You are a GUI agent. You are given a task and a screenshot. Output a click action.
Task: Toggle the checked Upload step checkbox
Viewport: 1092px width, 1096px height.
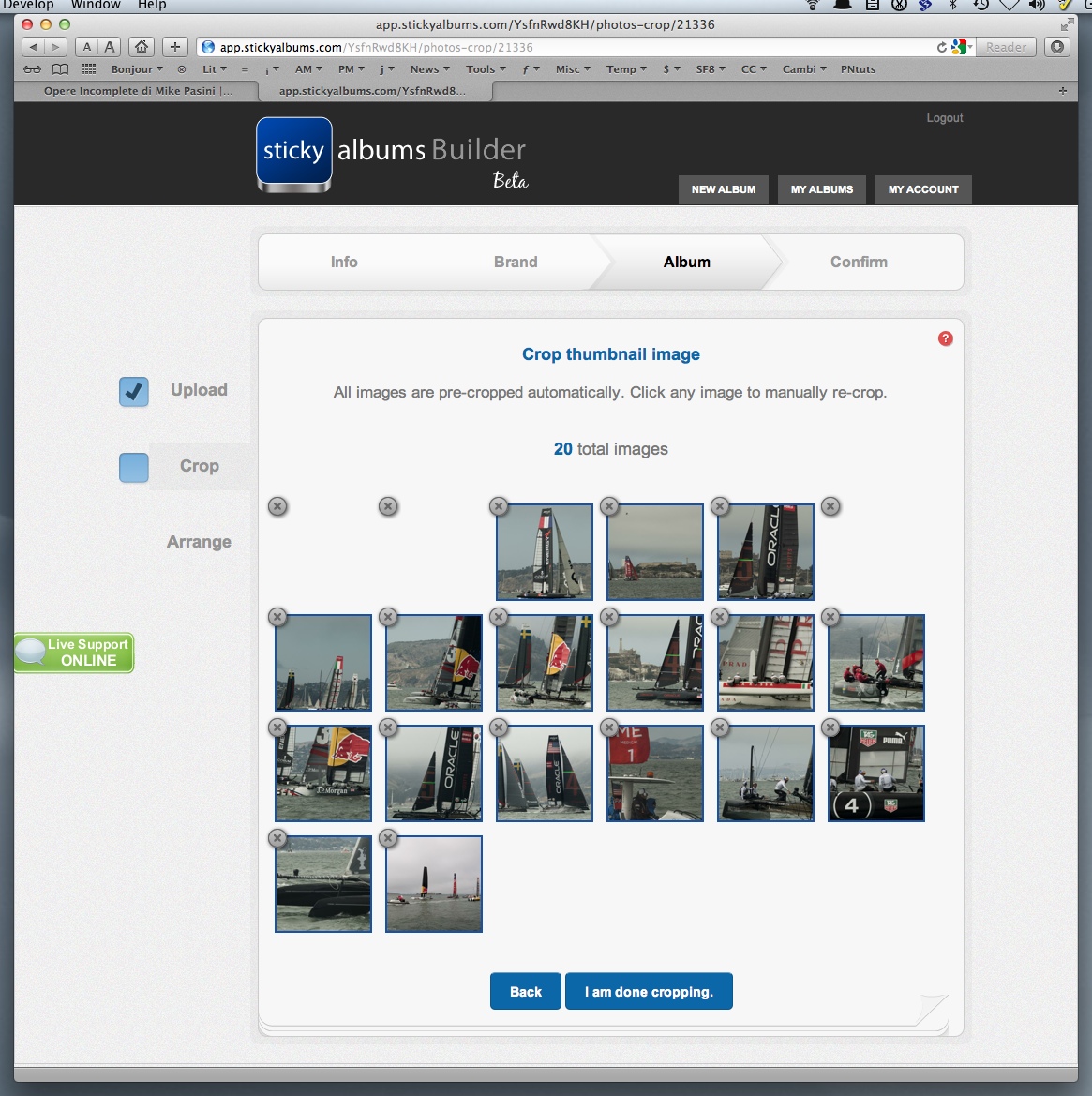134,391
